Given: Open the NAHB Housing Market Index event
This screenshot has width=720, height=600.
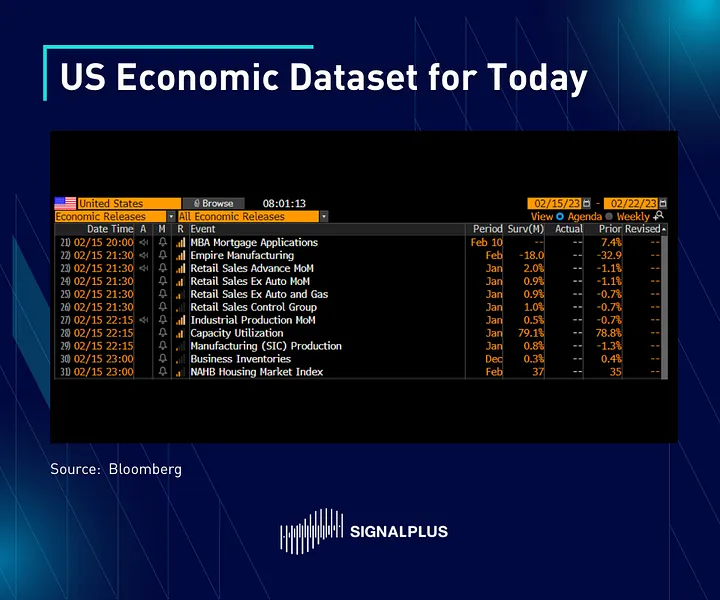Looking at the screenshot, I should click(x=257, y=372).
